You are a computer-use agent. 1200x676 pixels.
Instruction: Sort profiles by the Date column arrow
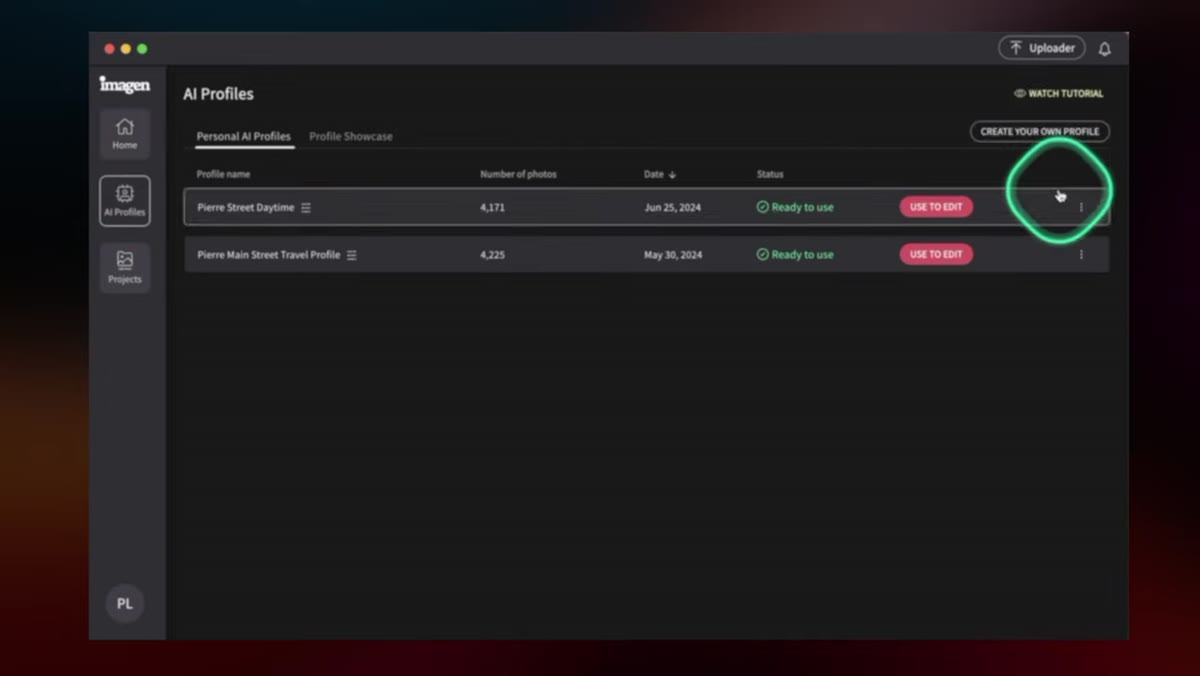coord(672,175)
